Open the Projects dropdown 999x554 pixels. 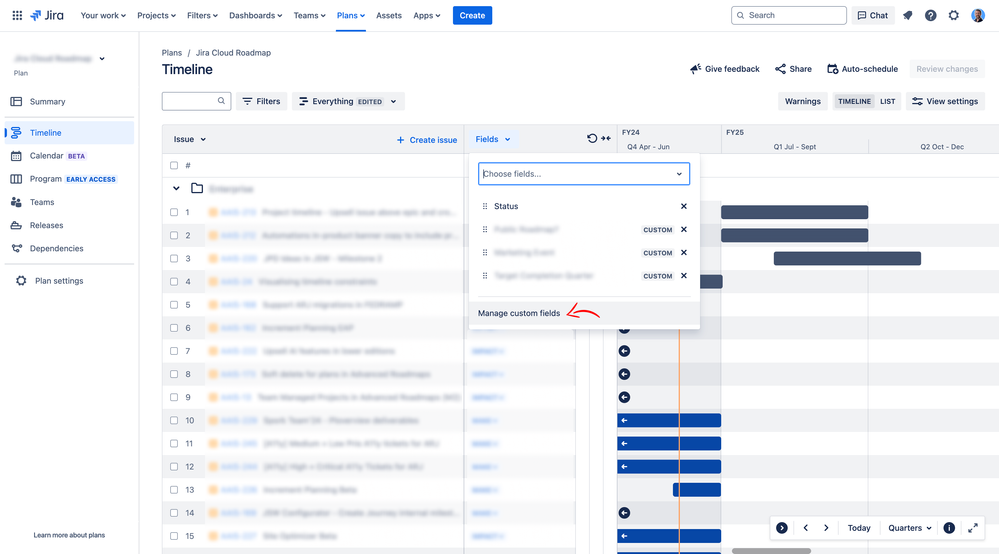[156, 15]
